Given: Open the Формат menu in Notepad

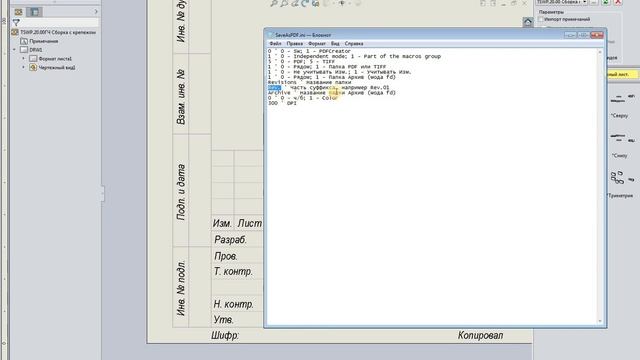Looking at the screenshot, I should click(317, 44).
